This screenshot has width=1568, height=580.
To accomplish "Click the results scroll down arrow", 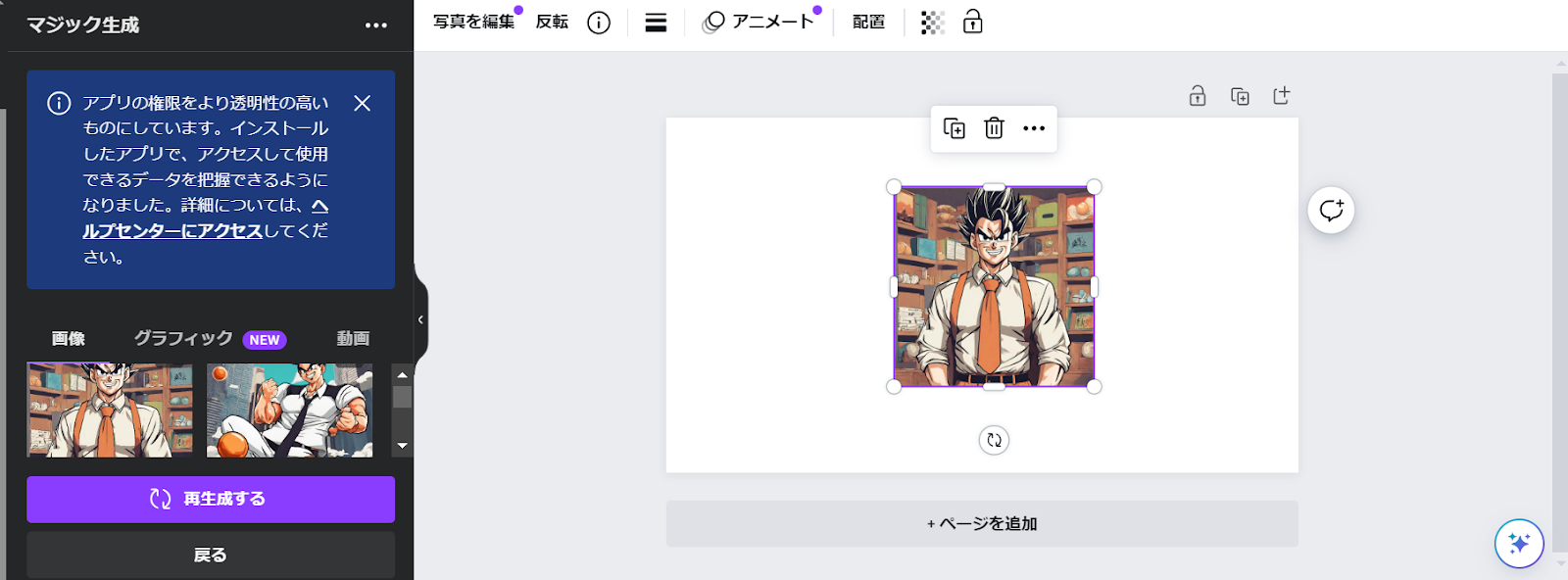I will [x=402, y=447].
